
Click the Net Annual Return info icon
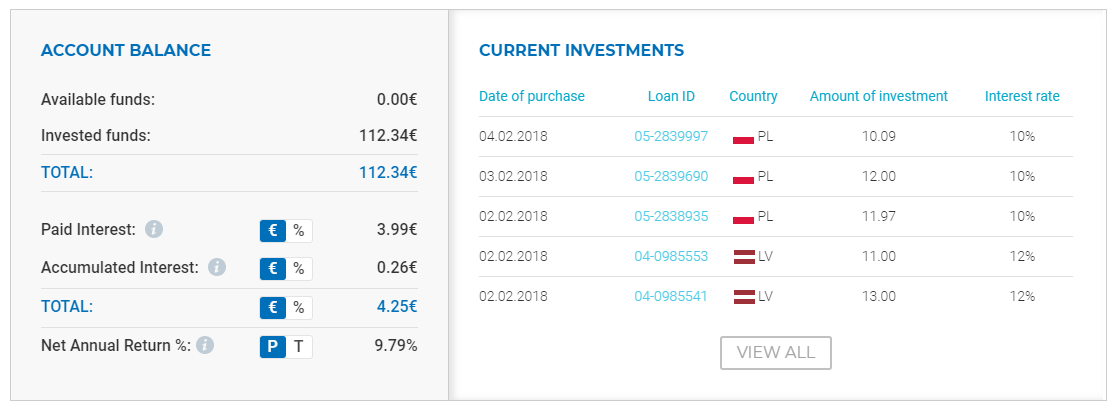[205, 346]
